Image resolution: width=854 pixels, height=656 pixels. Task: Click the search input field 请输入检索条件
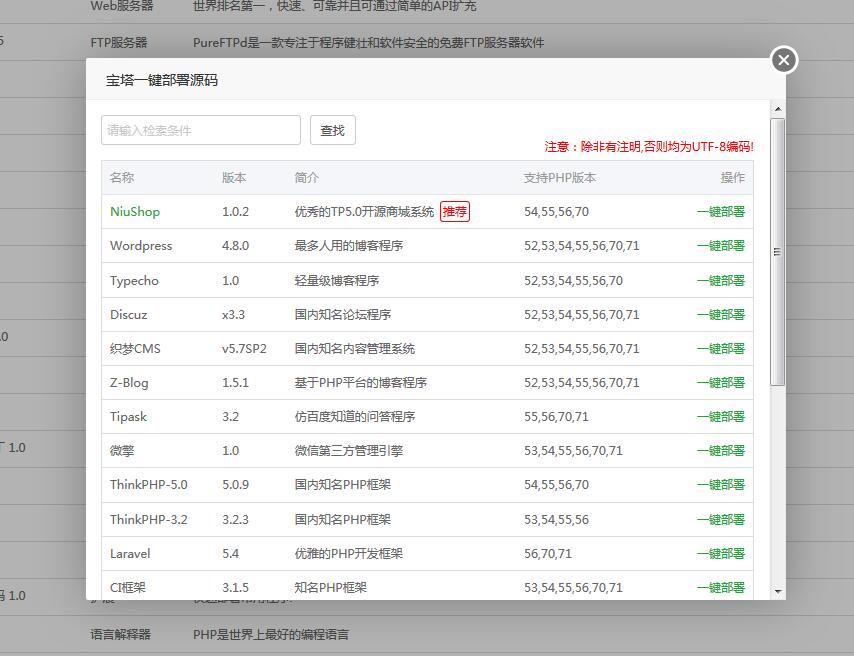[x=200, y=129]
